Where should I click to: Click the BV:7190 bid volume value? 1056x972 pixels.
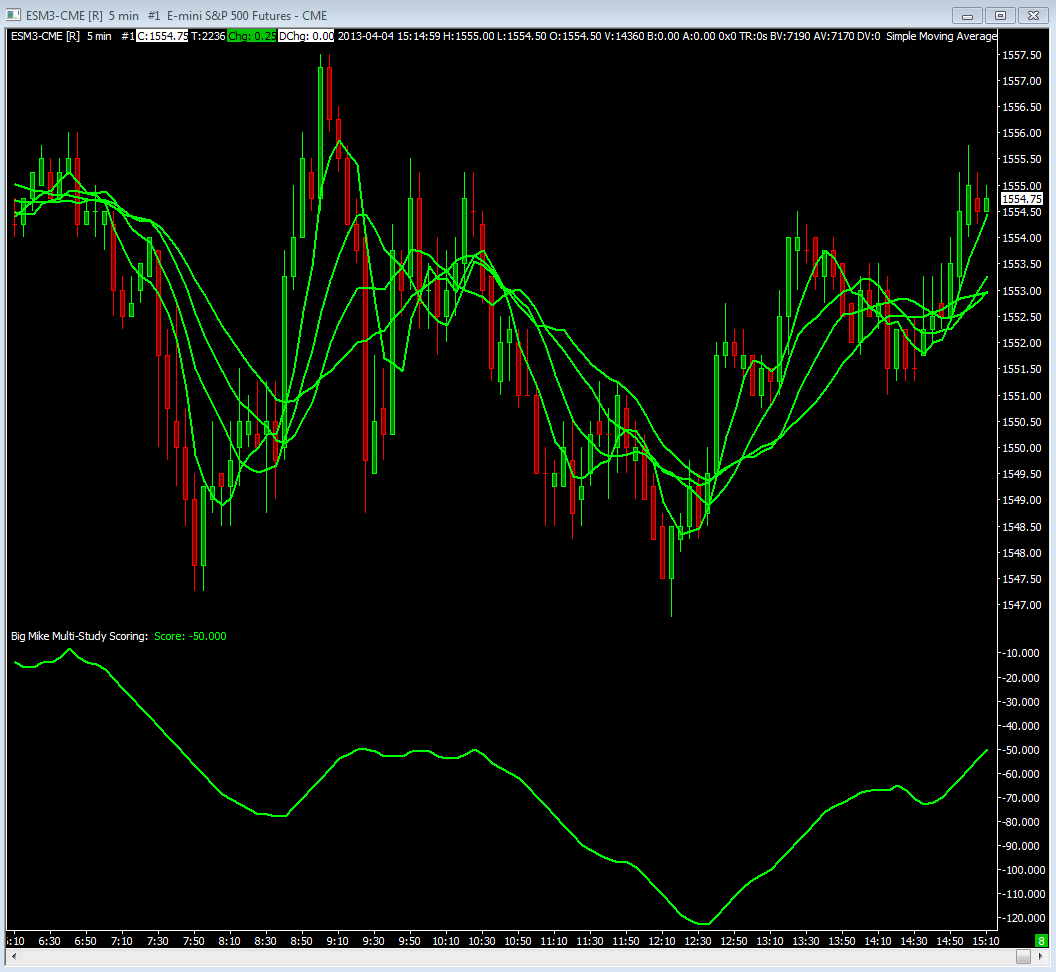tap(791, 36)
